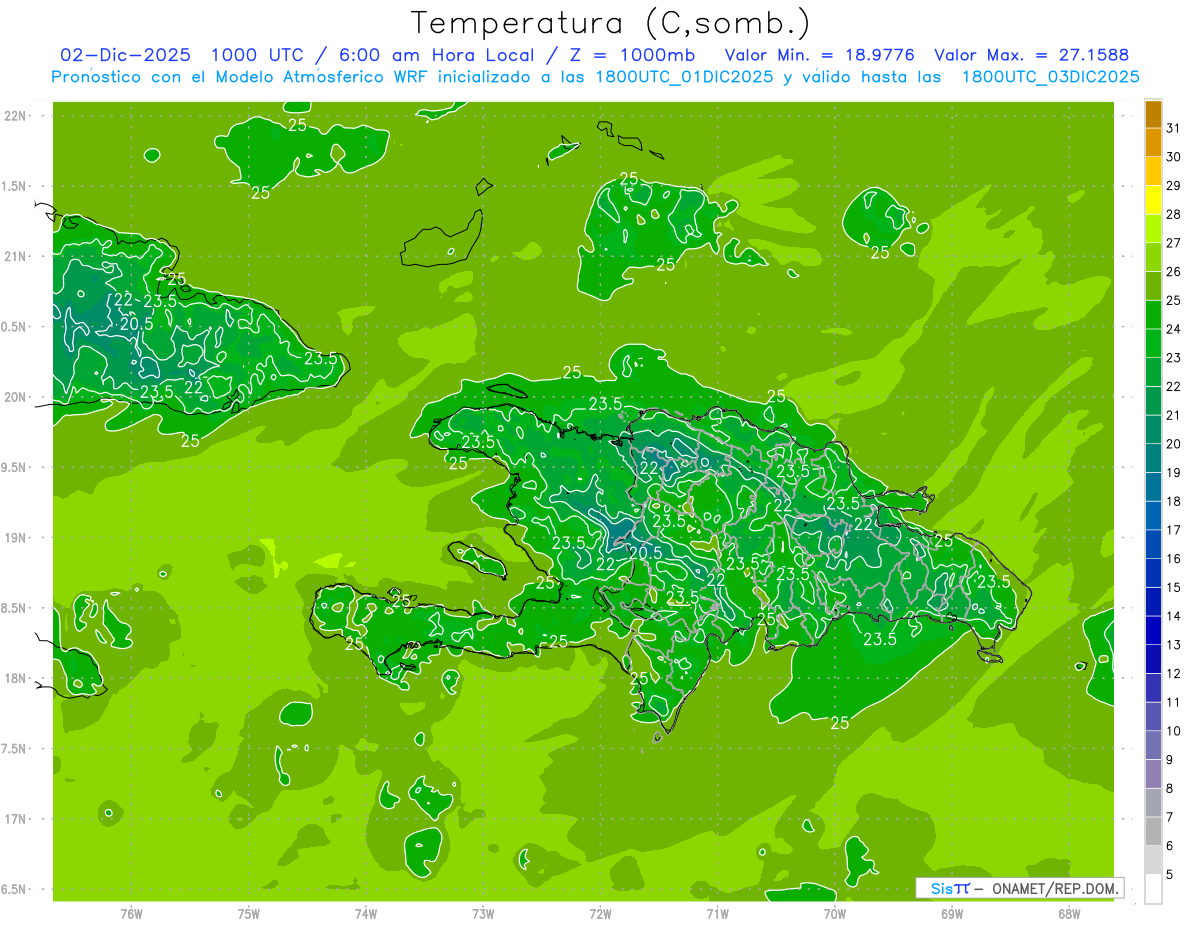Click the 'Valor Min. = 18.9776' readout
The width and height of the screenshot is (1200, 927).
819,55
